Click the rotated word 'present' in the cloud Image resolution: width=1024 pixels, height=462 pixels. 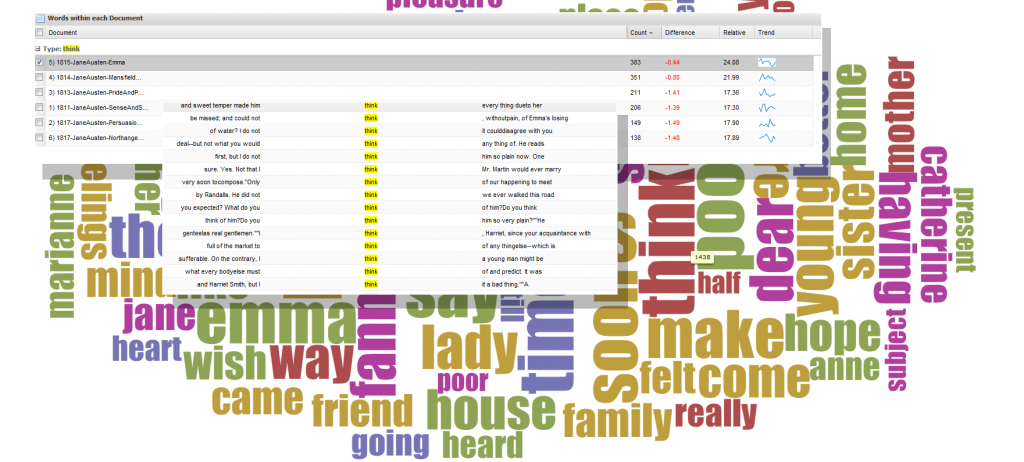pyautogui.click(x=964, y=229)
